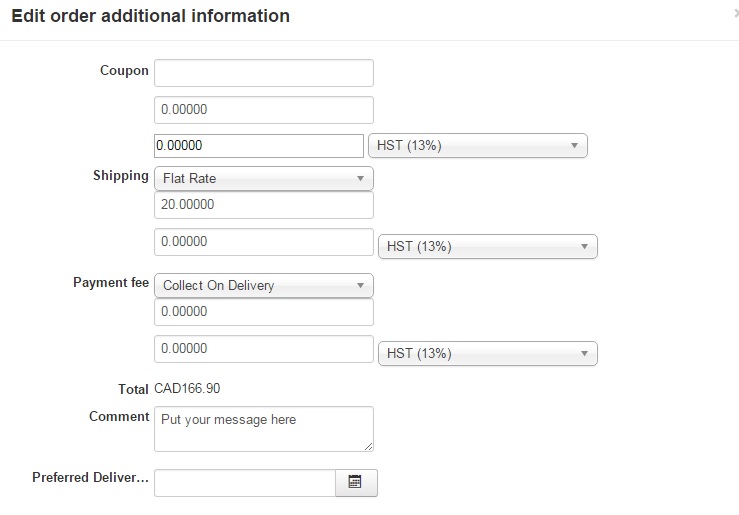Open the Collect On Delivery payment dropdown
739x515 pixels.
coord(264,286)
